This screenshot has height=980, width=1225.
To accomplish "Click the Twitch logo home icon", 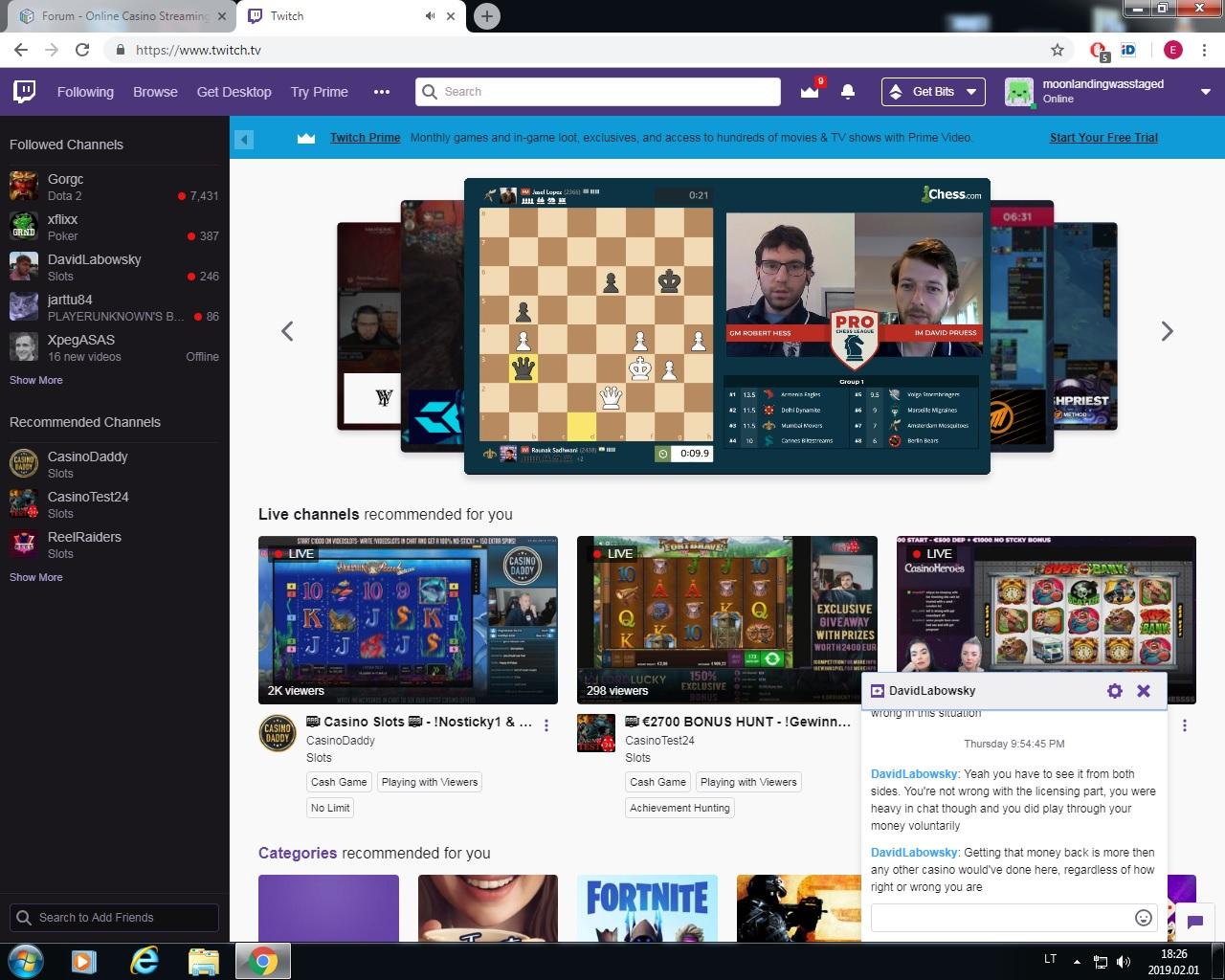I will click(x=25, y=92).
